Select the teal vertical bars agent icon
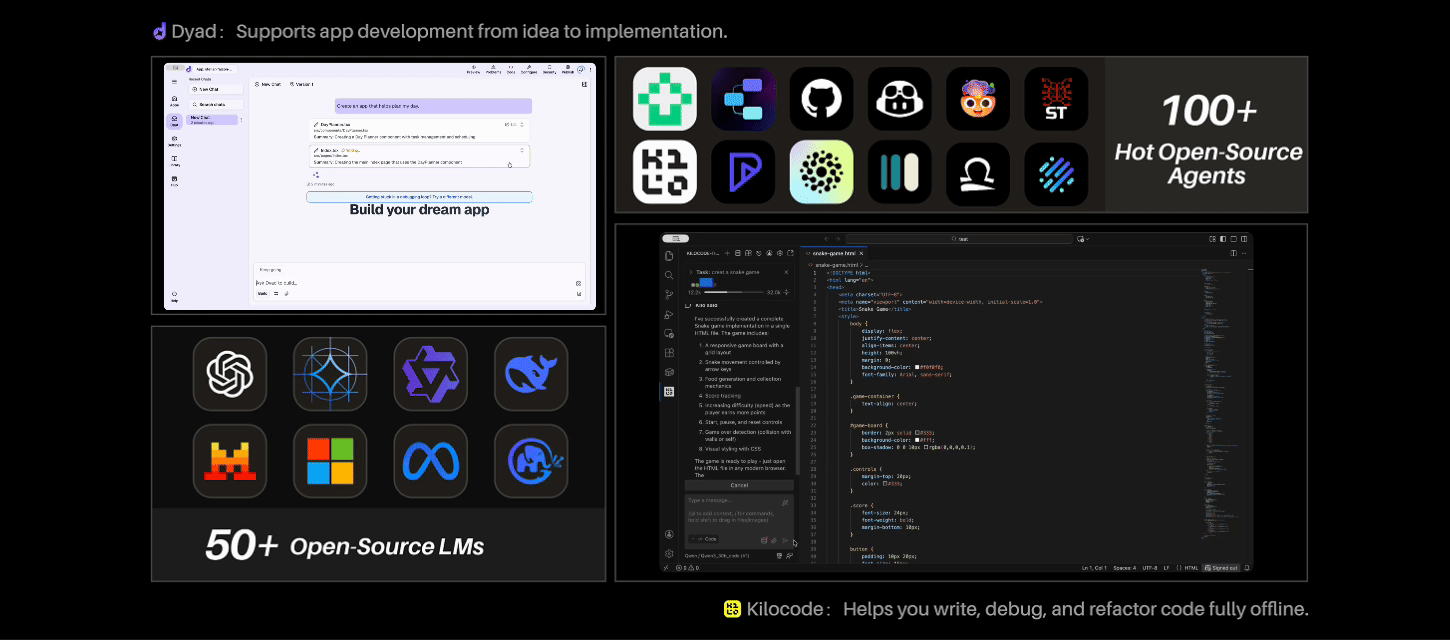The image size is (1450, 640). [x=899, y=172]
